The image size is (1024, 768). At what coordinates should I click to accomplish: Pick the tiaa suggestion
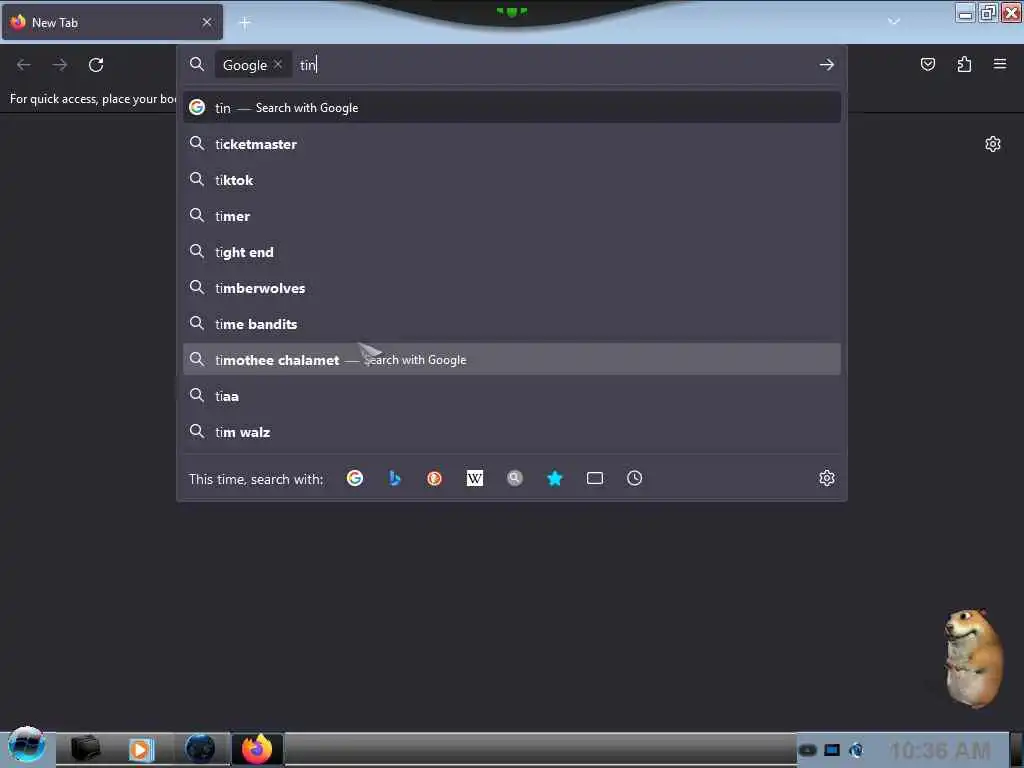pos(511,396)
